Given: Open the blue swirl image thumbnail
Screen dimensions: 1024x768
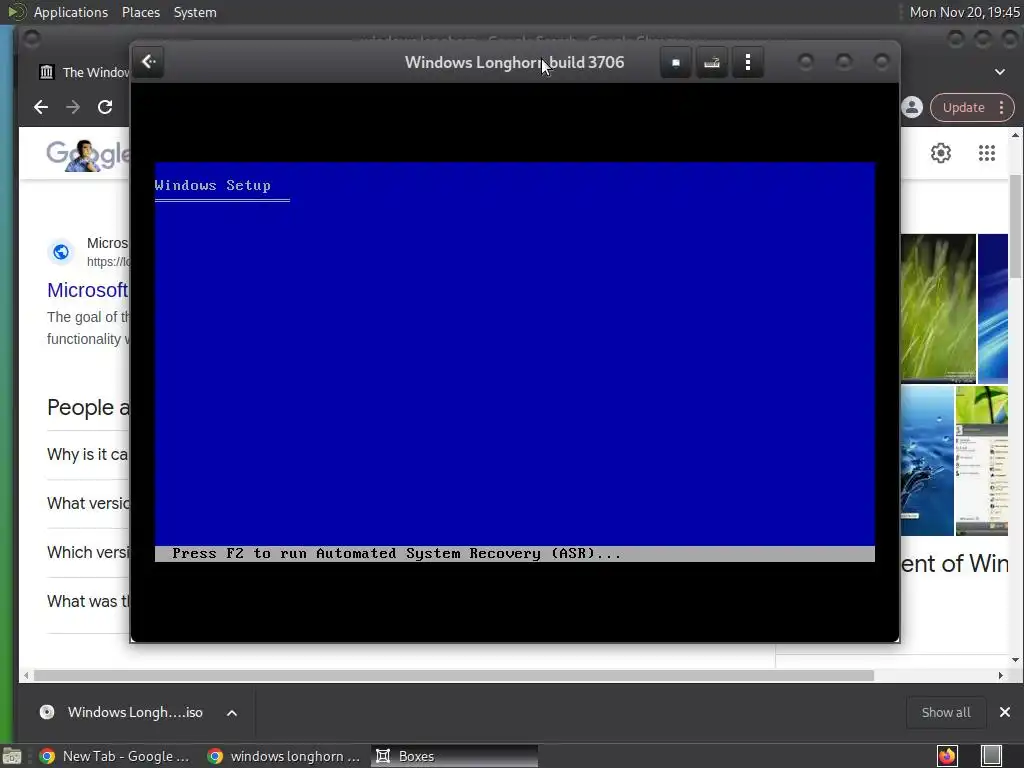Looking at the screenshot, I should [x=993, y=308].
